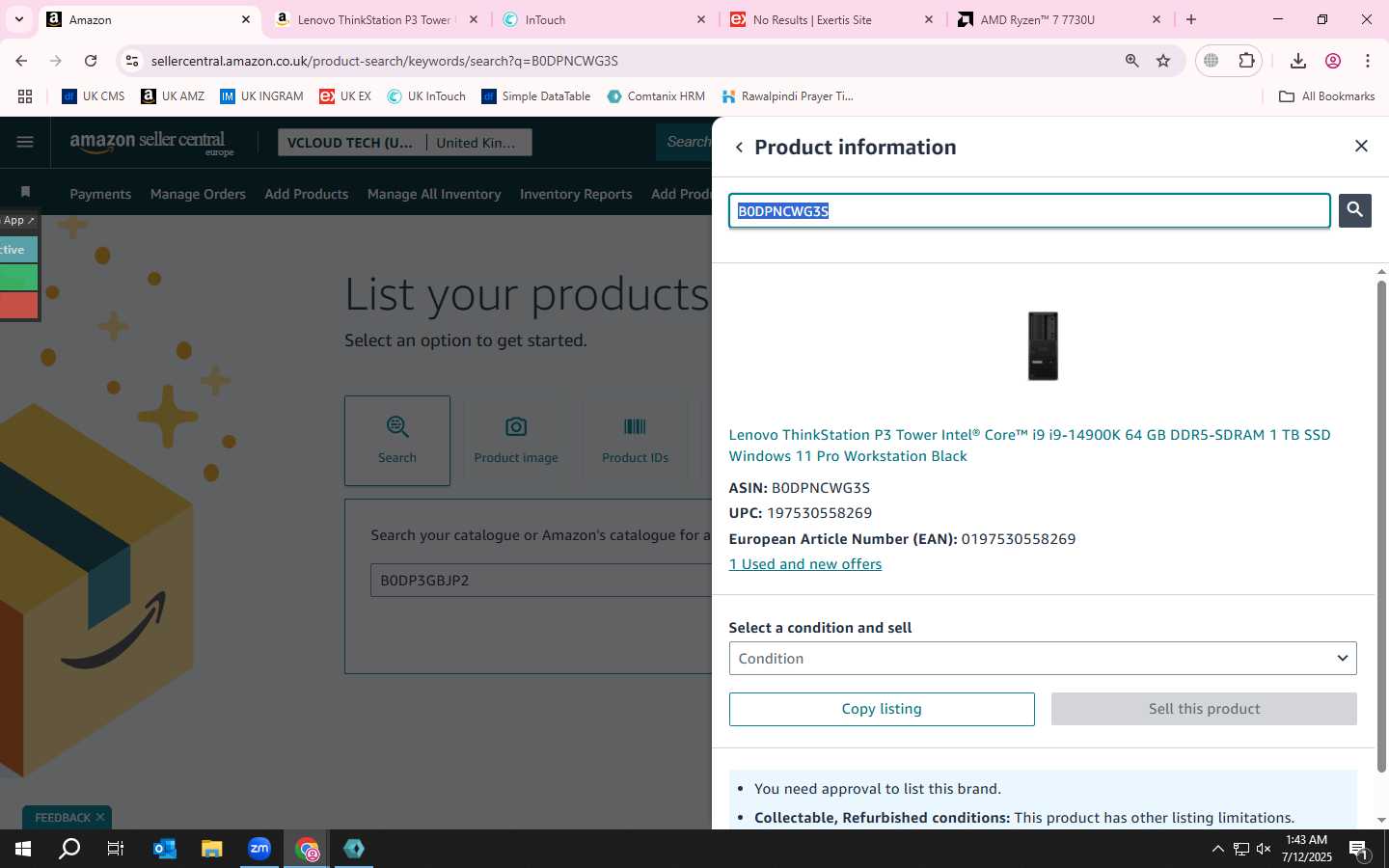Viewport: 1389px width, 868px height.
Task: Switch to the AMD Ryzen 7 7730U tab
Action: click(x=1059, y=19)
